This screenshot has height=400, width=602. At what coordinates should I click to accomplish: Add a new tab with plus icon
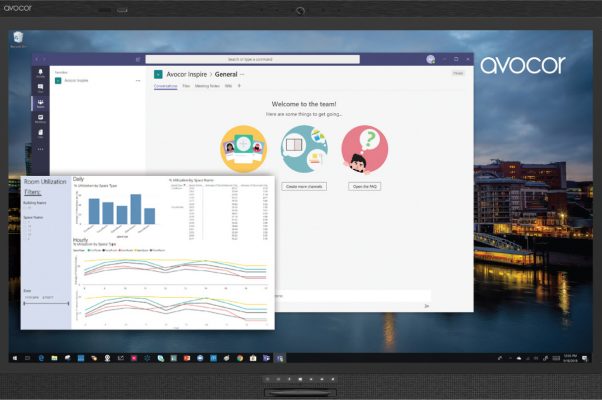(x=239, y=86)
